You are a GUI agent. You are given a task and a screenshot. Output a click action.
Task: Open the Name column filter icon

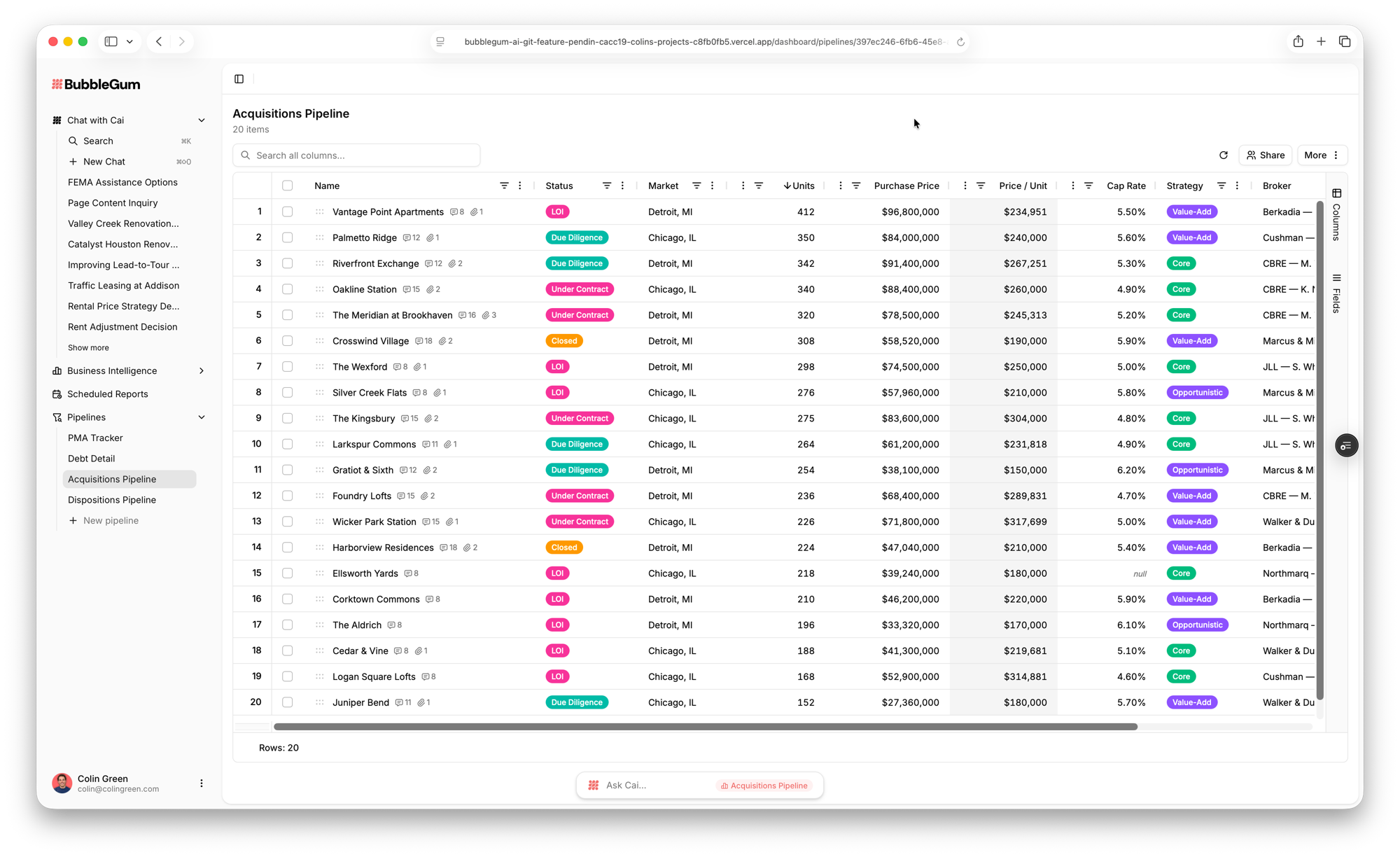(504, 186)
